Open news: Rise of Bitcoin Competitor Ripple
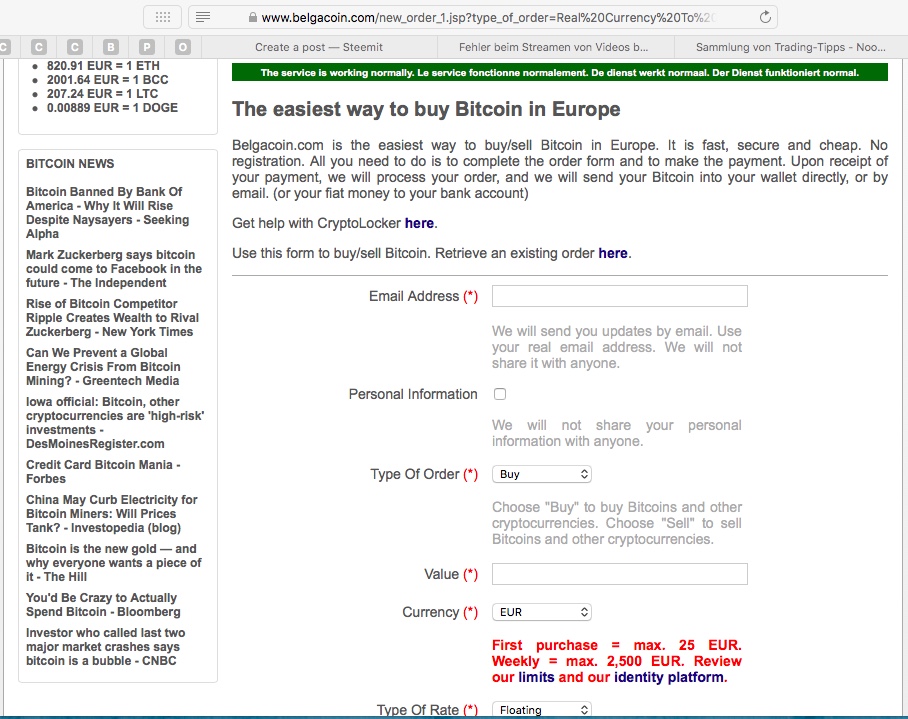The width and height of the screenshot is (908, 719). [x=112, y=318]
